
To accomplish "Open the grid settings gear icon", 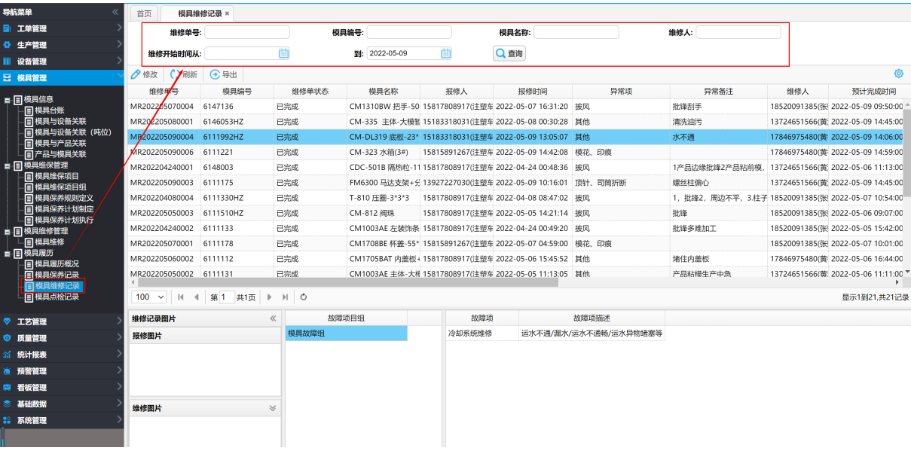I will (x=898, y=73).
